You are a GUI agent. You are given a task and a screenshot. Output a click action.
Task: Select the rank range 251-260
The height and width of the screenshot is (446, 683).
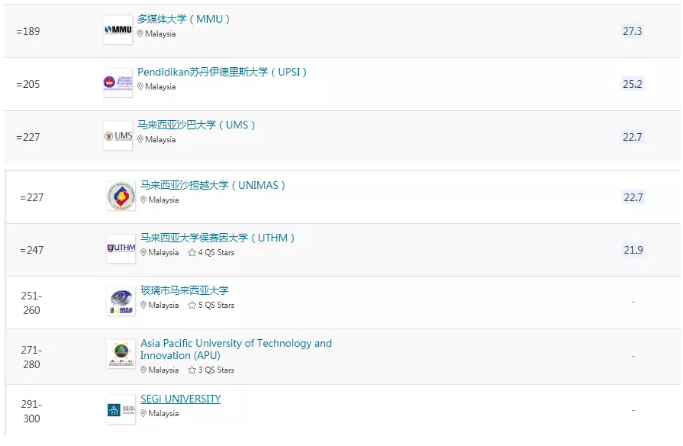31,303
